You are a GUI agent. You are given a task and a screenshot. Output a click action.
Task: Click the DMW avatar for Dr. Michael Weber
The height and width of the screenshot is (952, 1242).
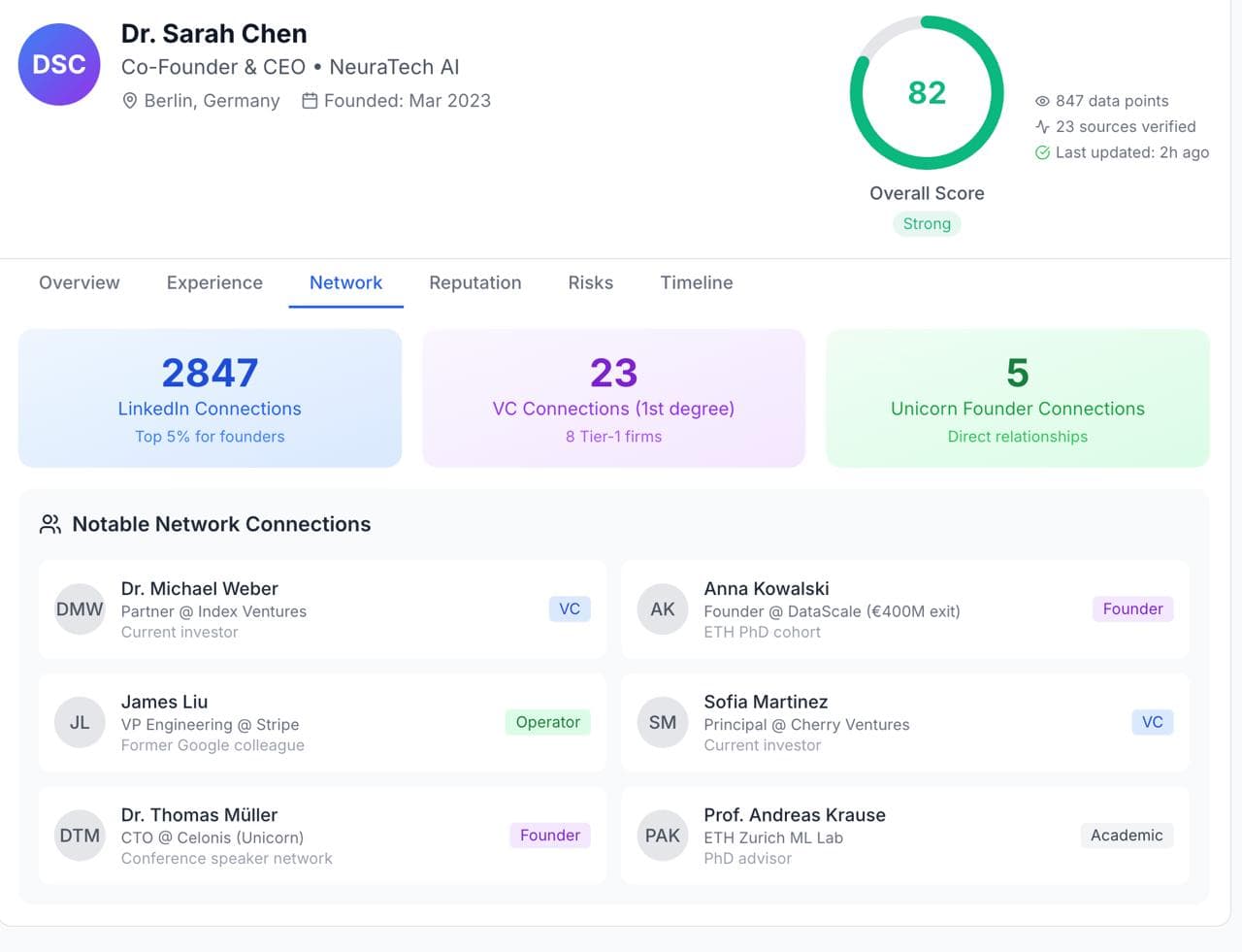point(79,608)
